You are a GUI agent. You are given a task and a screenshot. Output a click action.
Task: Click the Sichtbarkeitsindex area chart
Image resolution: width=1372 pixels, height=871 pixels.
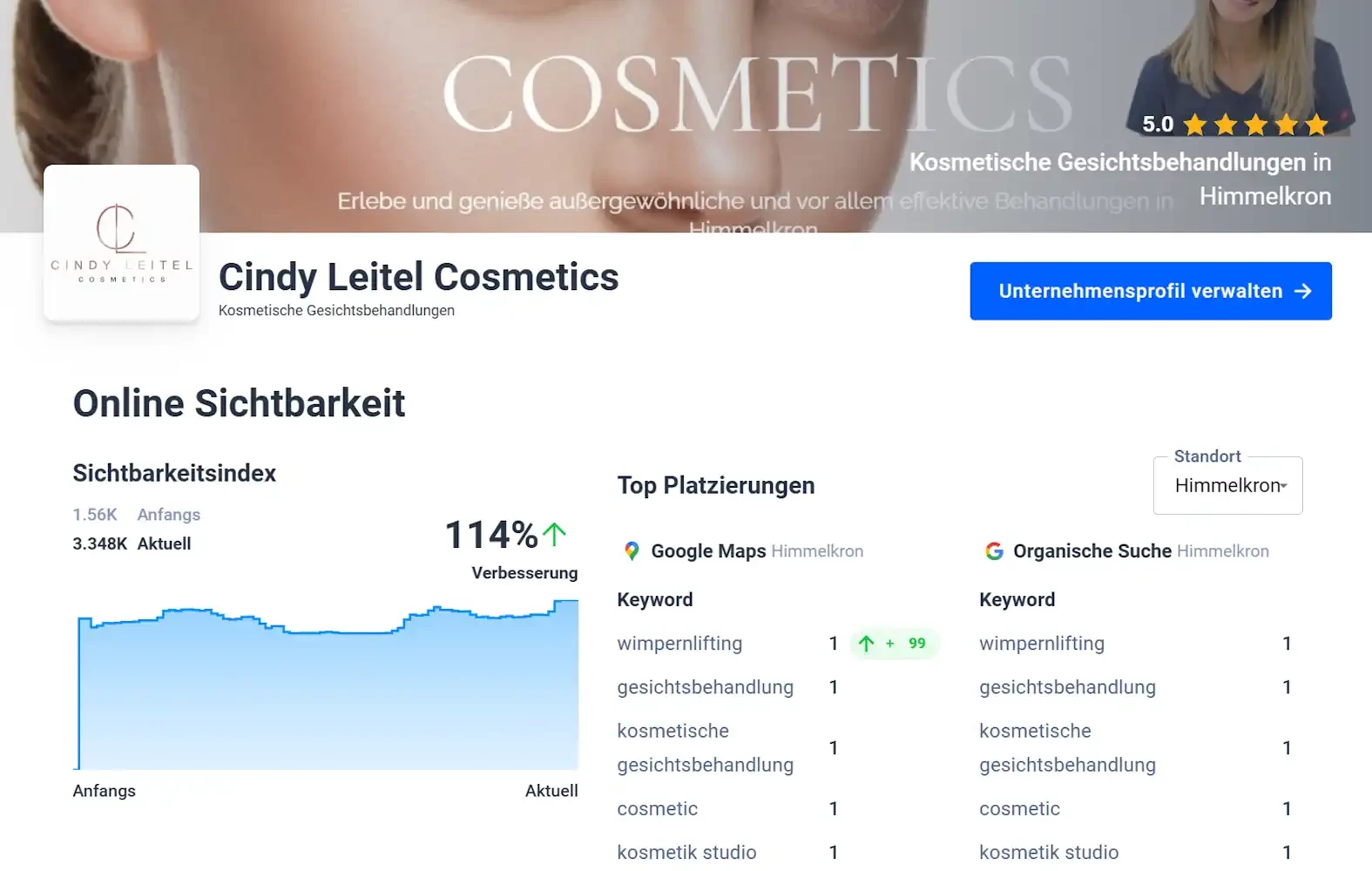pos(327,685)
